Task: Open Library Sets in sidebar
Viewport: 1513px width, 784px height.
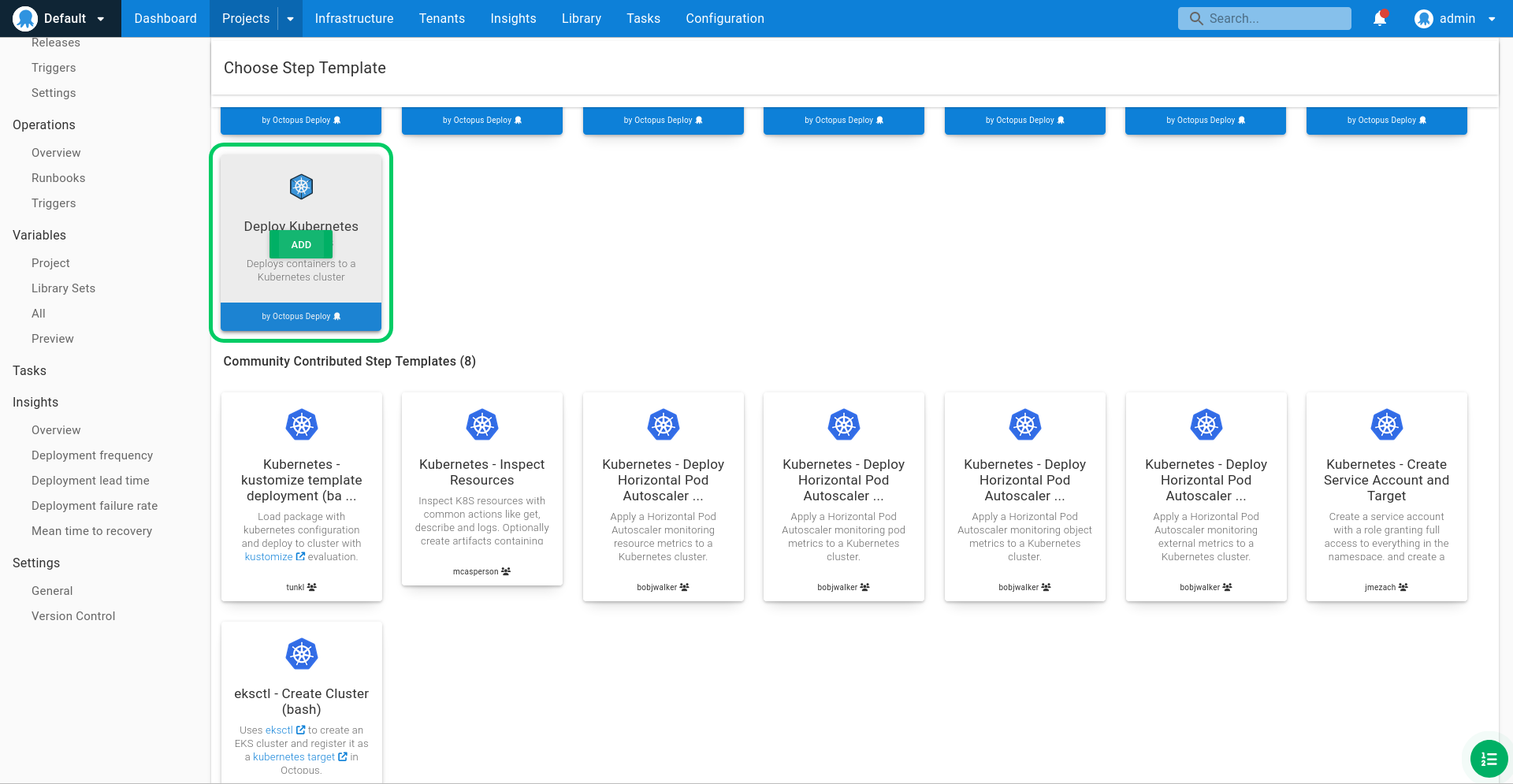Action: click(x=63, y=288)
